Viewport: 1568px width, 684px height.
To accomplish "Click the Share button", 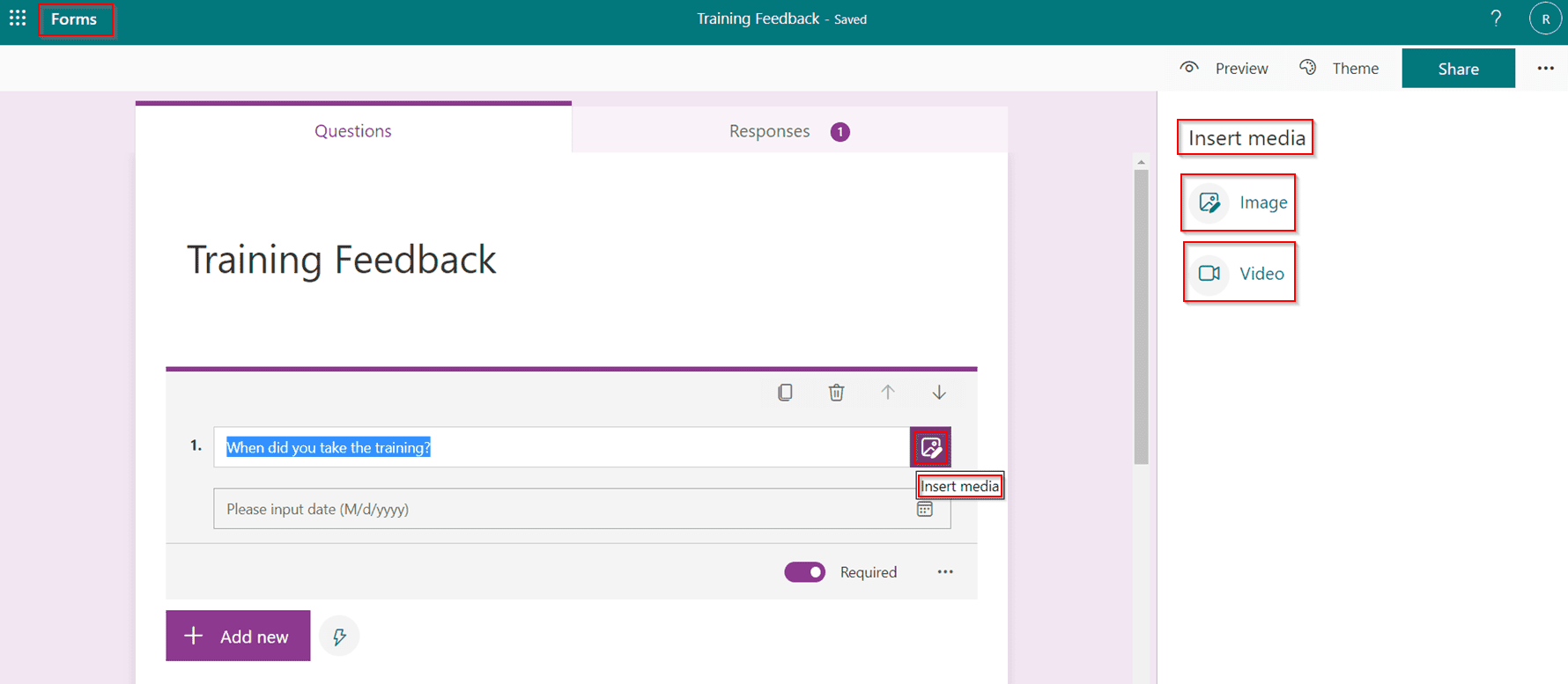I will click(1458, 69).
